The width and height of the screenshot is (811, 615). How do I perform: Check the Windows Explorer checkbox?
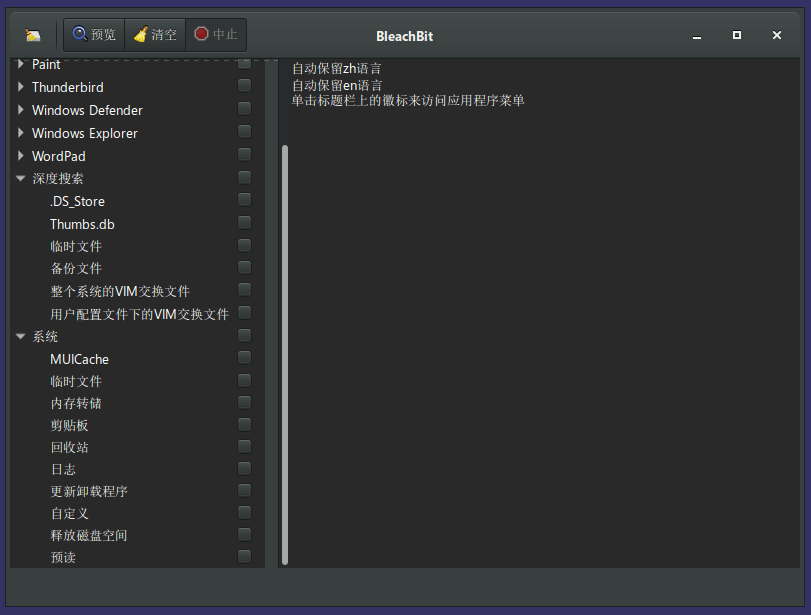(245, 132)
